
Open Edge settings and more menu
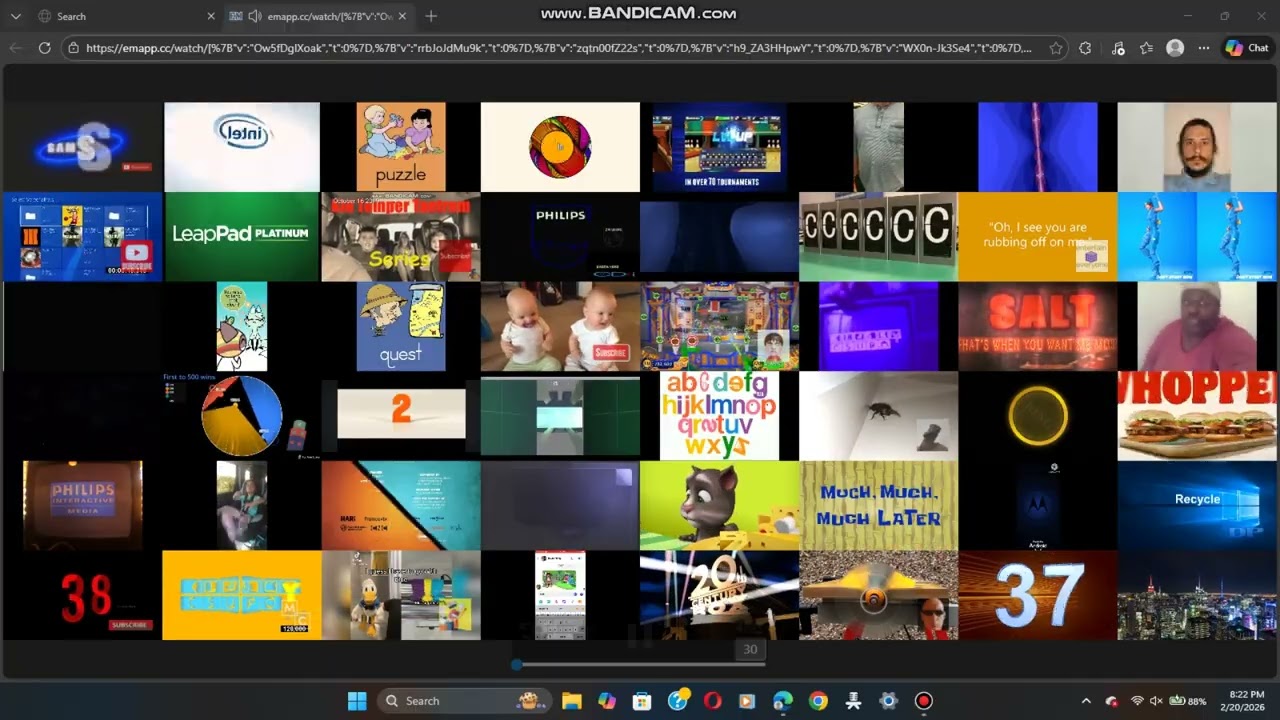1204,47
